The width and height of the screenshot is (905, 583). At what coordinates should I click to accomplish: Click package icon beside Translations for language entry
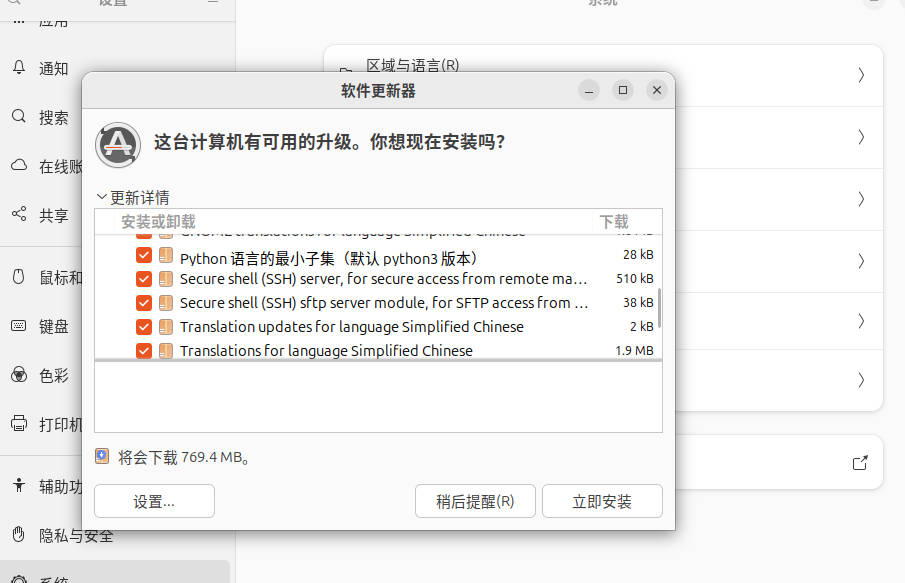(166, 351)
